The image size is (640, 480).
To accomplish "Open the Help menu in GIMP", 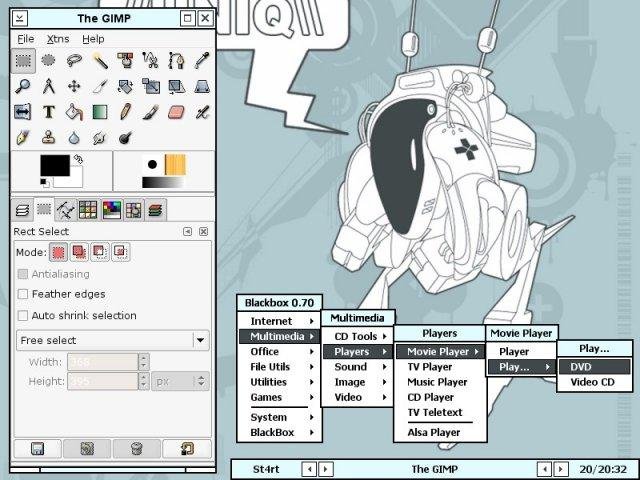I will (x=93, y=39).
